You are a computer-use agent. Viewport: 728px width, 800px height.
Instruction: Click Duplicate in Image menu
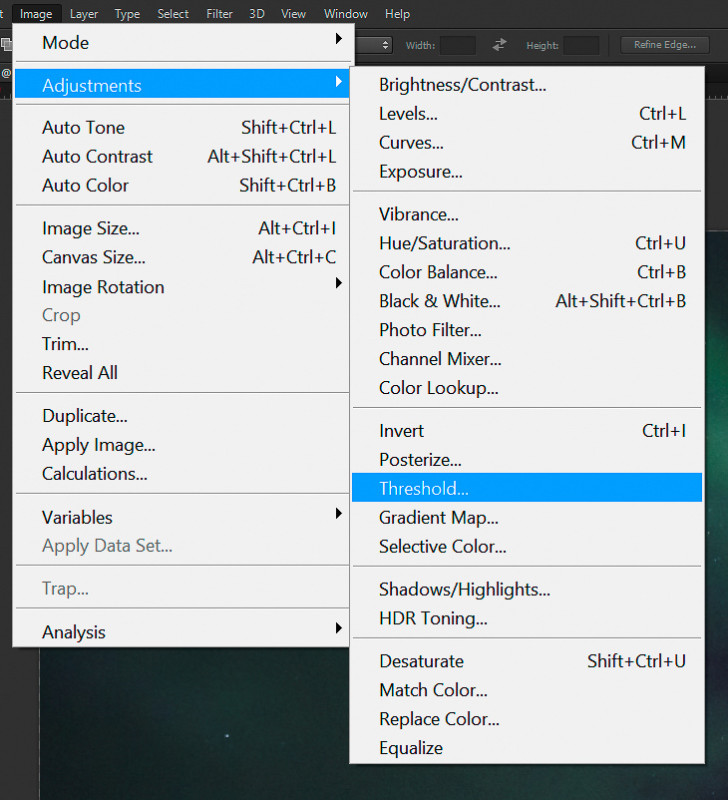(84, 416)
